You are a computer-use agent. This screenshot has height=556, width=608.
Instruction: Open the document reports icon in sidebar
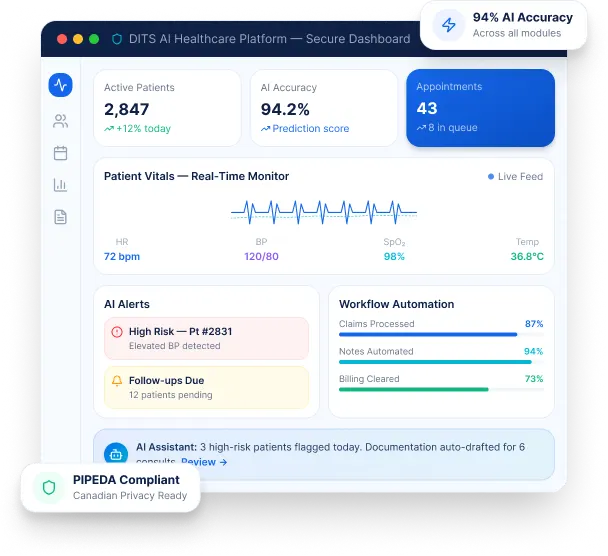pos(60,217)
